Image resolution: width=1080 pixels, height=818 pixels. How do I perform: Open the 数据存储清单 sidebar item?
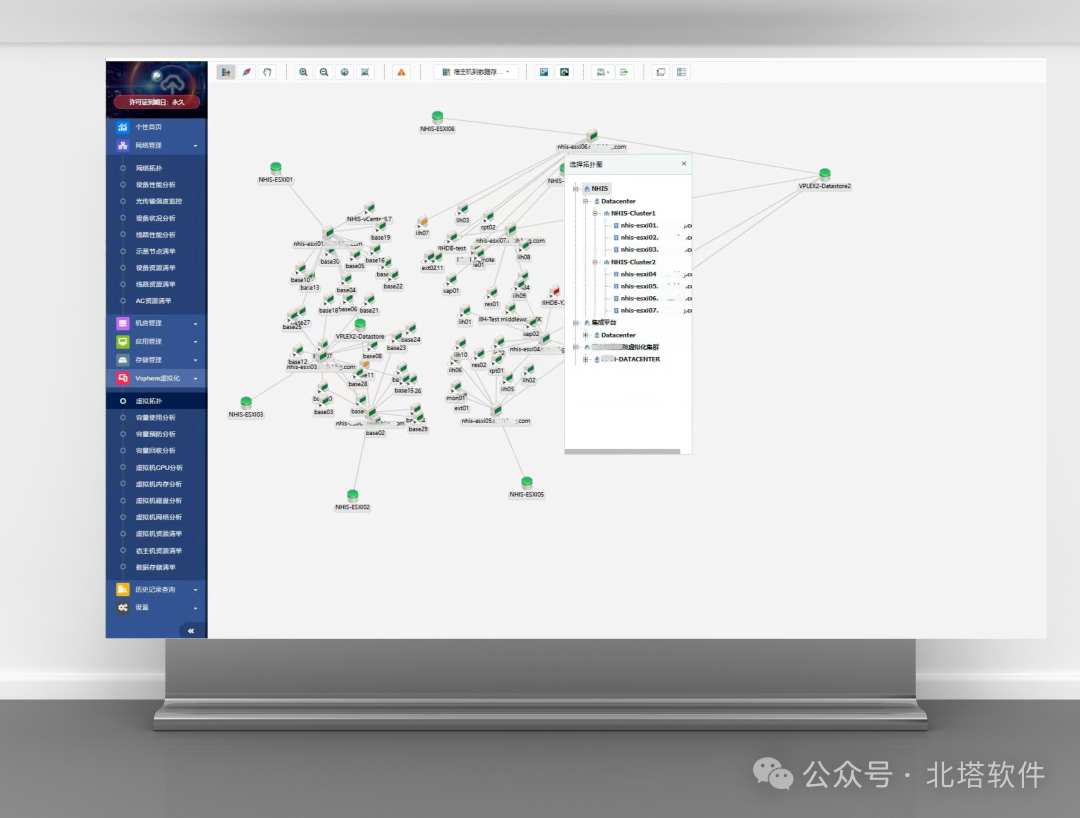(x=156, y=567)
